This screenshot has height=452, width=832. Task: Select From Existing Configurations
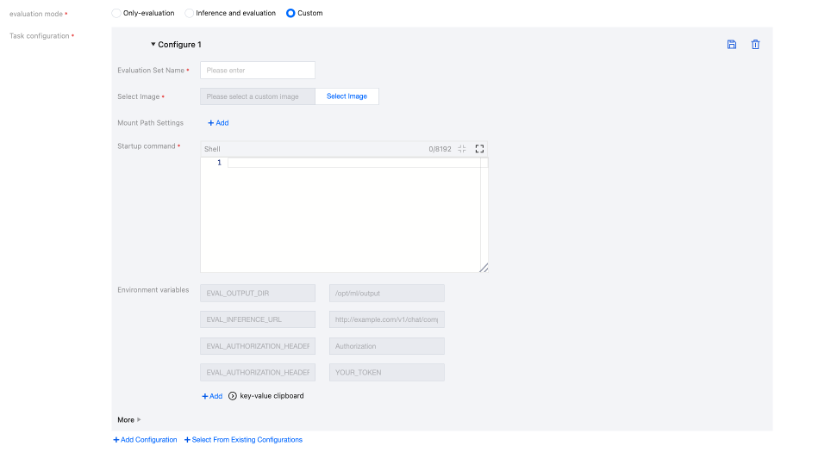click(243, 440)
